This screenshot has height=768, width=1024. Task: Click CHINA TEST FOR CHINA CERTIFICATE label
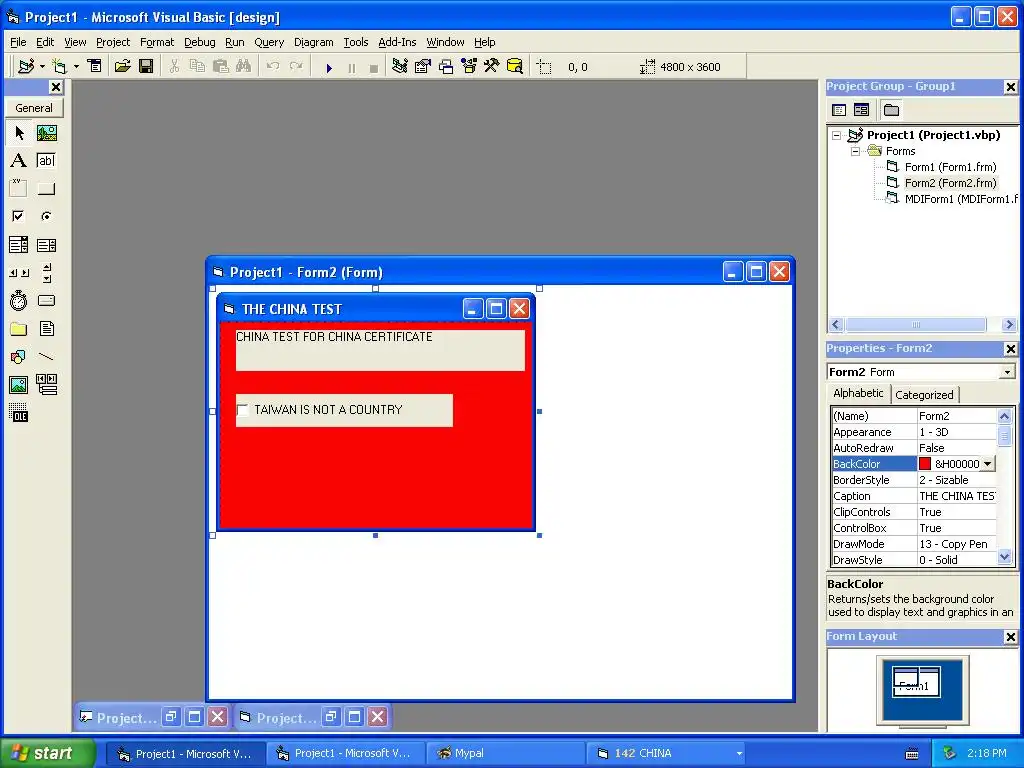[x=380, y=350]
